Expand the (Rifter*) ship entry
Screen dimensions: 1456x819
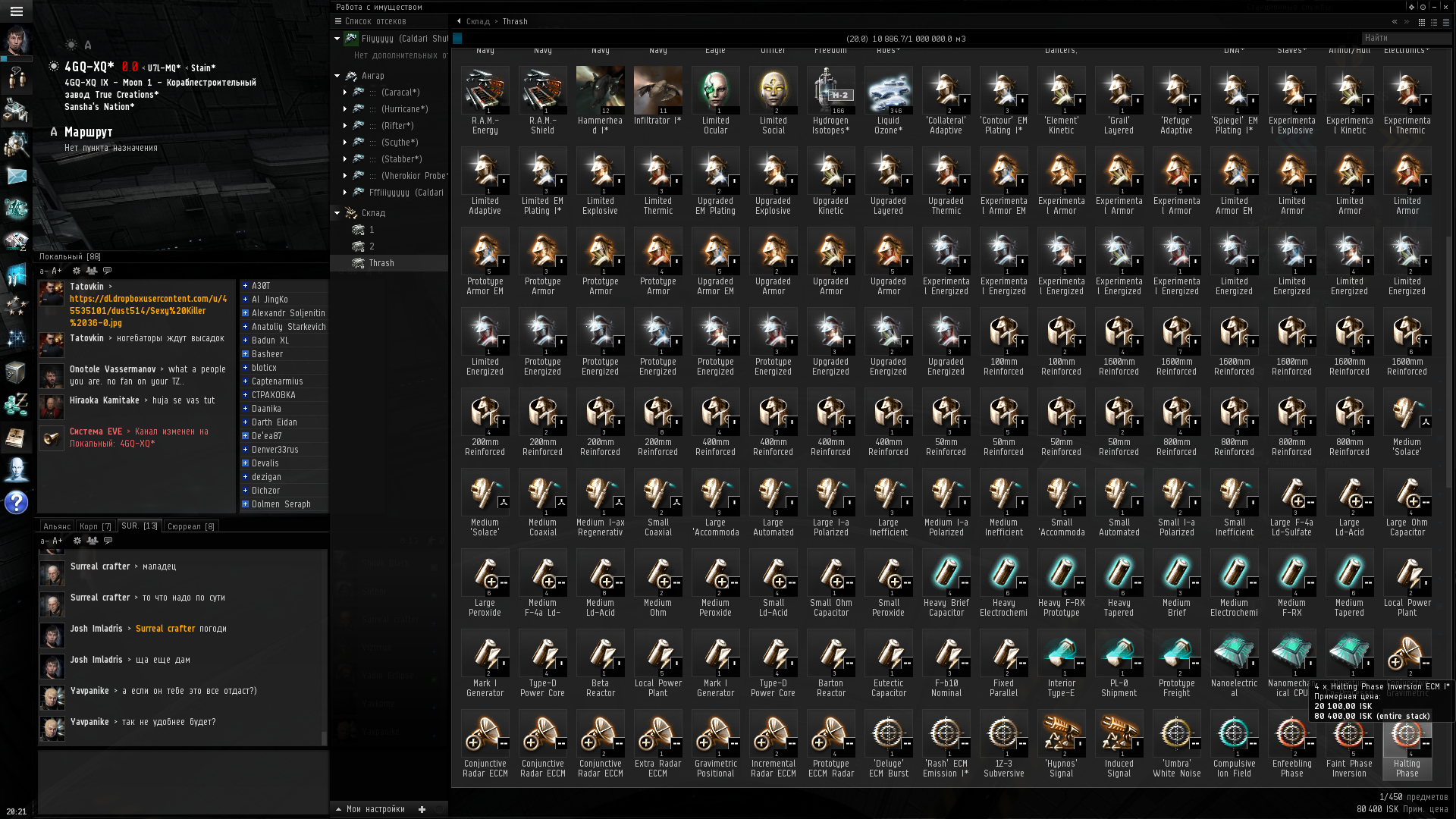(x=345, y=126)
